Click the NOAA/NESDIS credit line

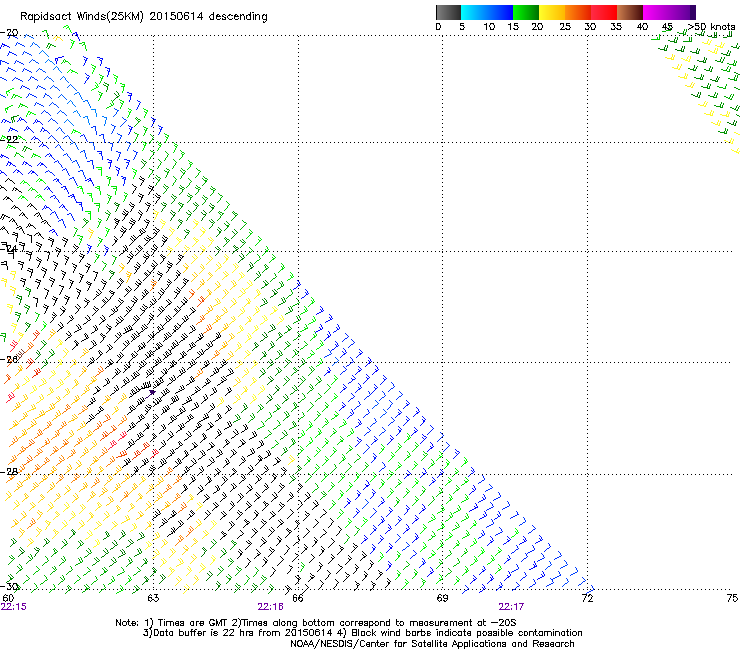point(432,644)
